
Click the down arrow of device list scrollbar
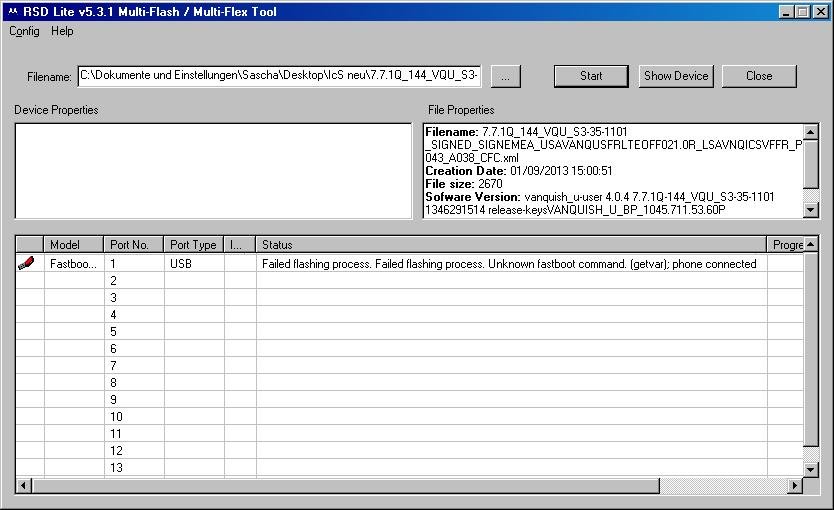(811, 469)
